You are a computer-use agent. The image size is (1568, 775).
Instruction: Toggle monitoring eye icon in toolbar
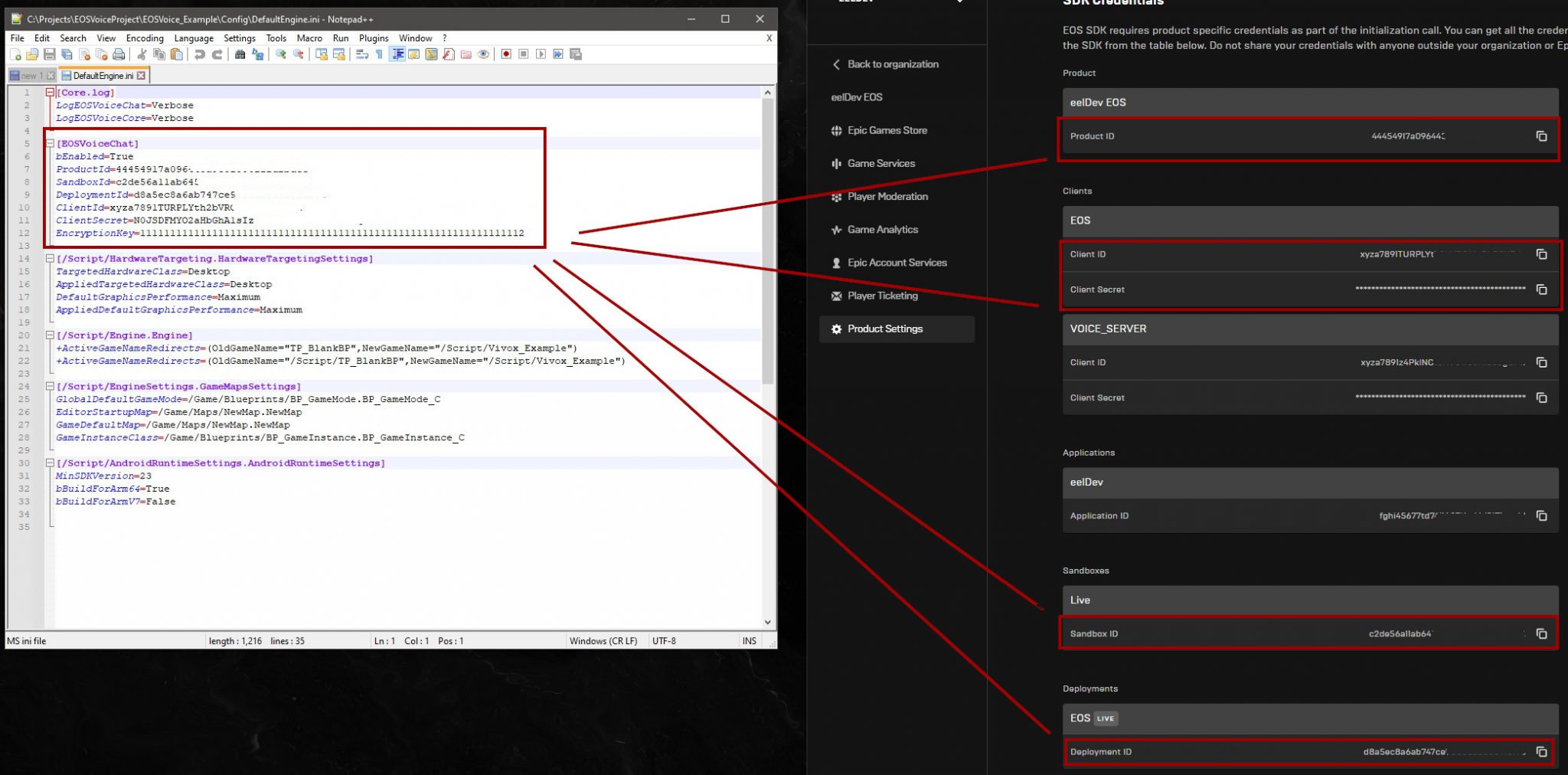point(483,54)
